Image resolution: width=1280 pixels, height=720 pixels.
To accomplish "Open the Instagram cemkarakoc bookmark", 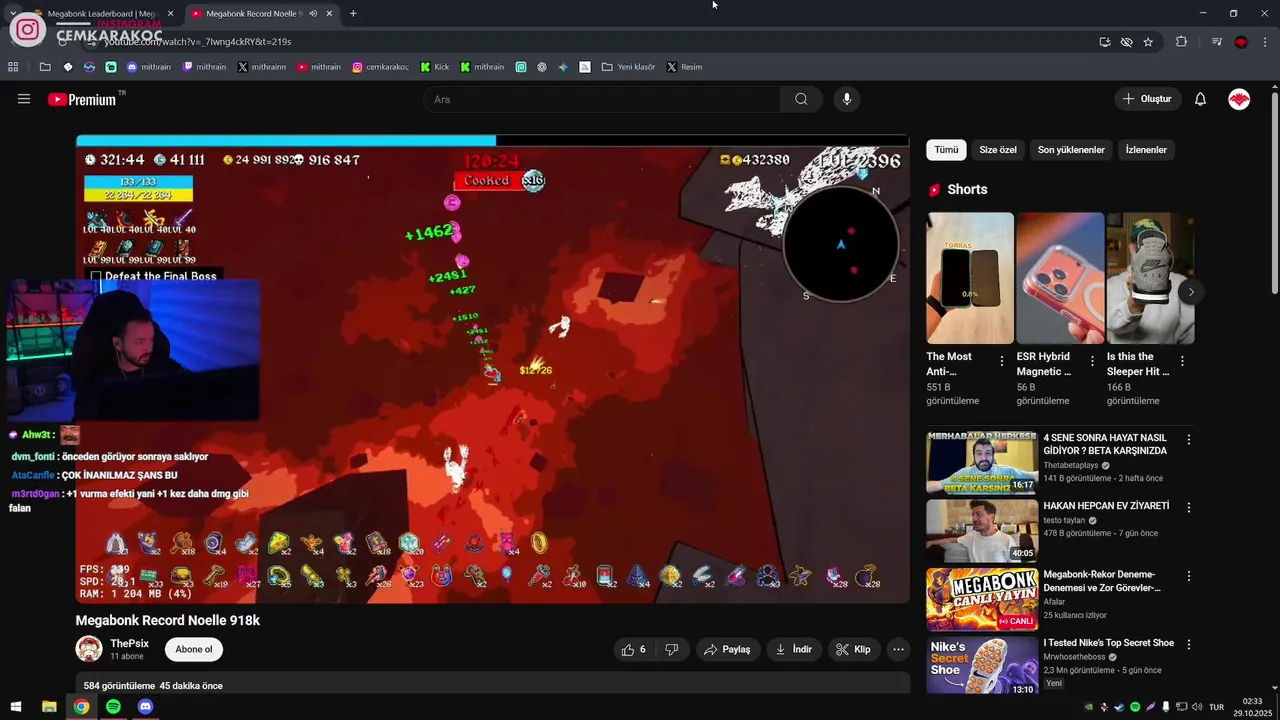I will click(380, 67).
